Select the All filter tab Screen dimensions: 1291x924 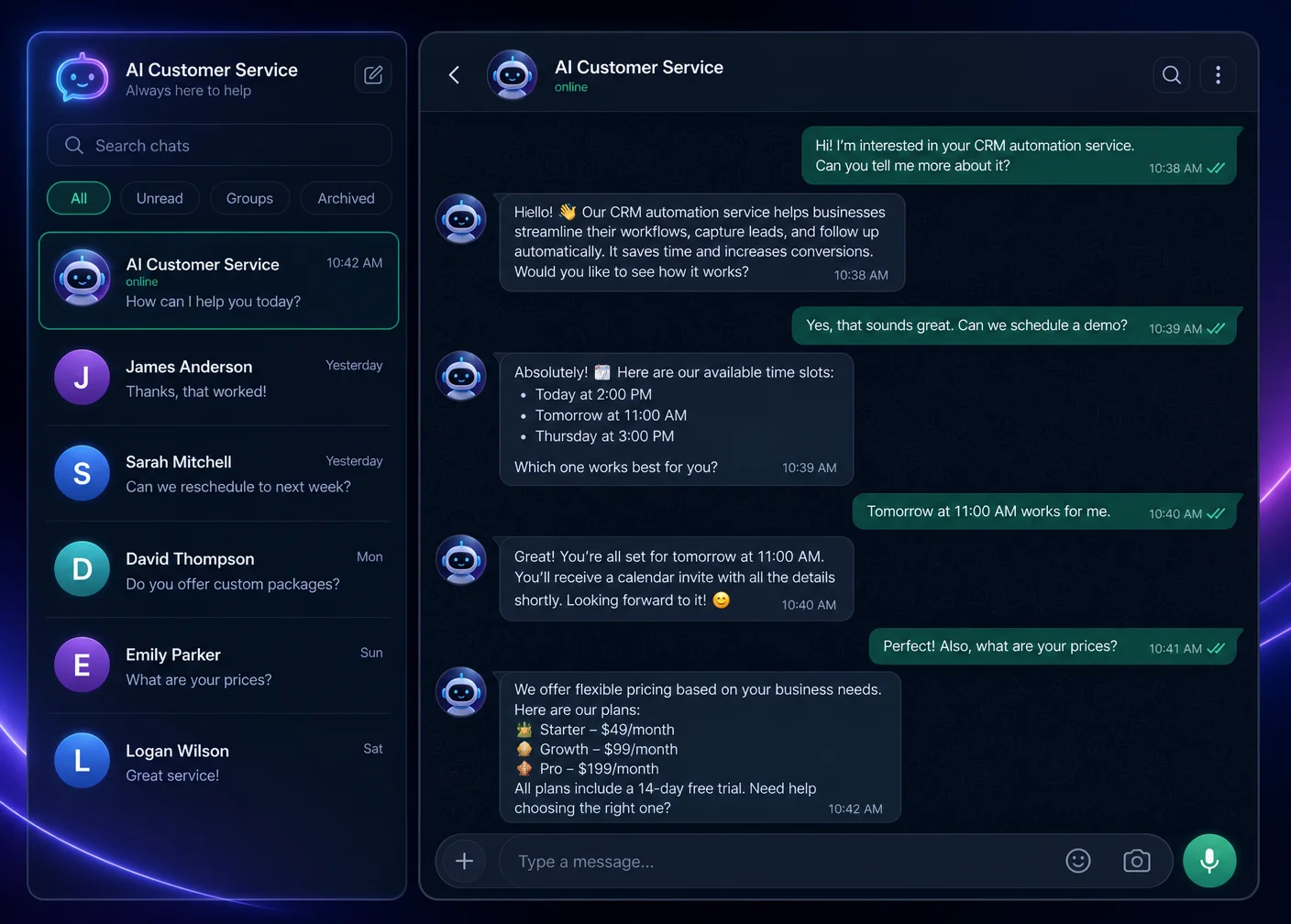click(x=79, y=198)
